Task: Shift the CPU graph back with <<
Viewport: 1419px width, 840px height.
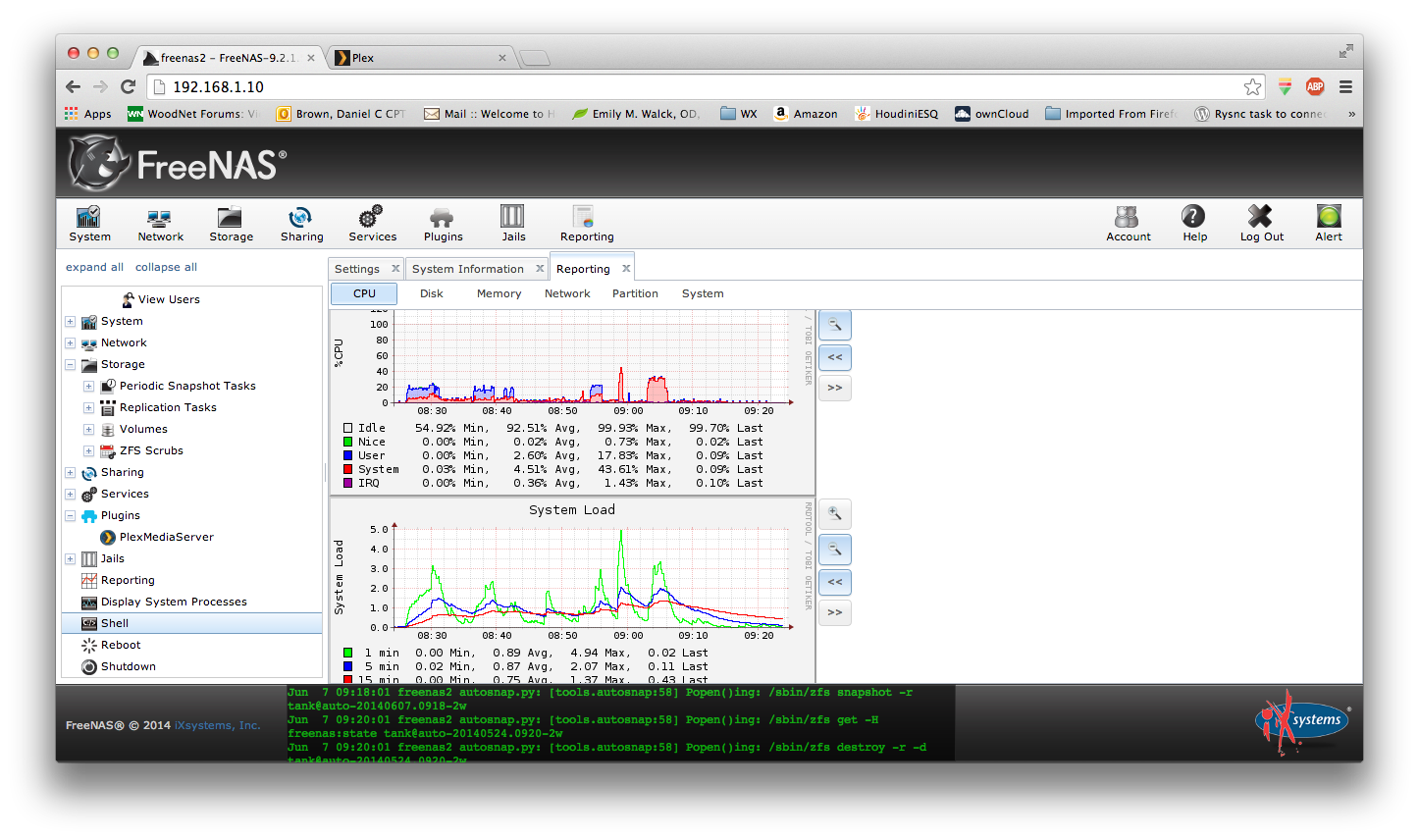Action: pos(835,357)
